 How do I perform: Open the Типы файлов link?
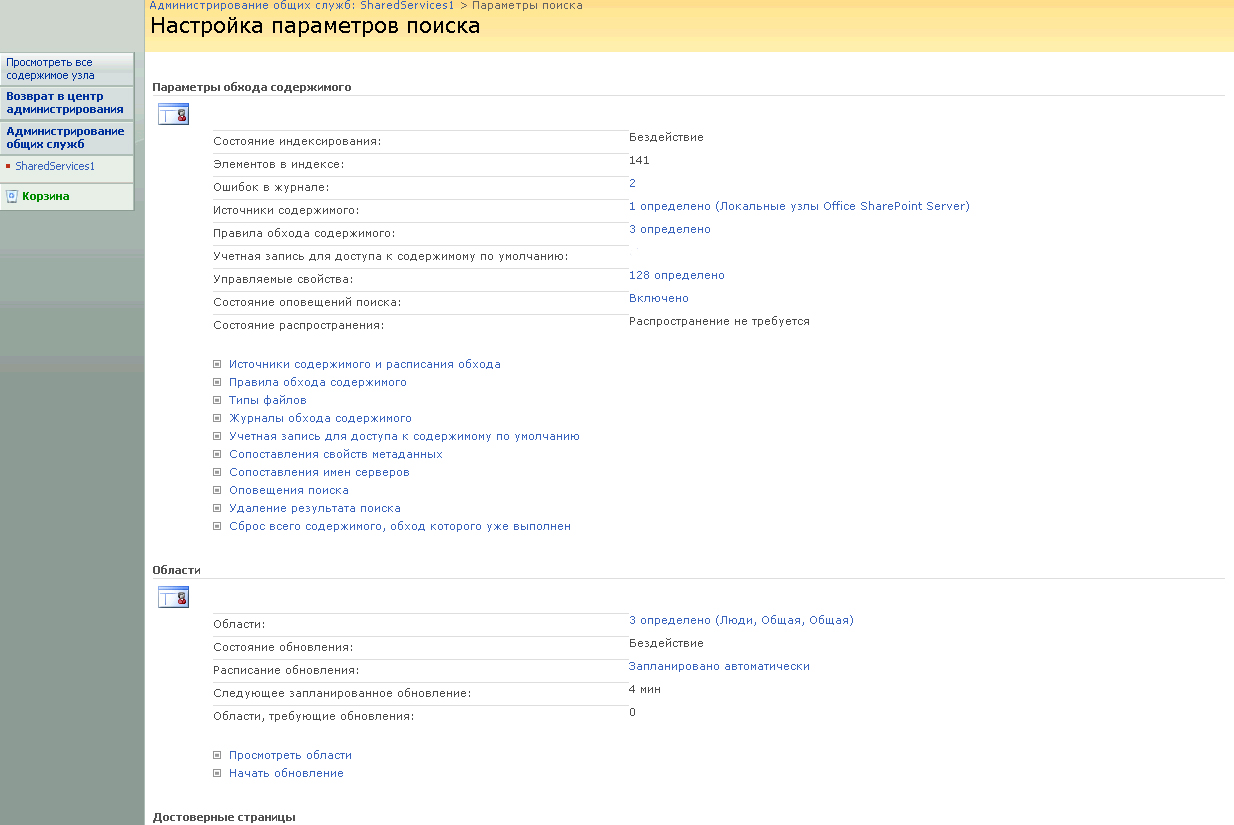[x=268, y=401]
